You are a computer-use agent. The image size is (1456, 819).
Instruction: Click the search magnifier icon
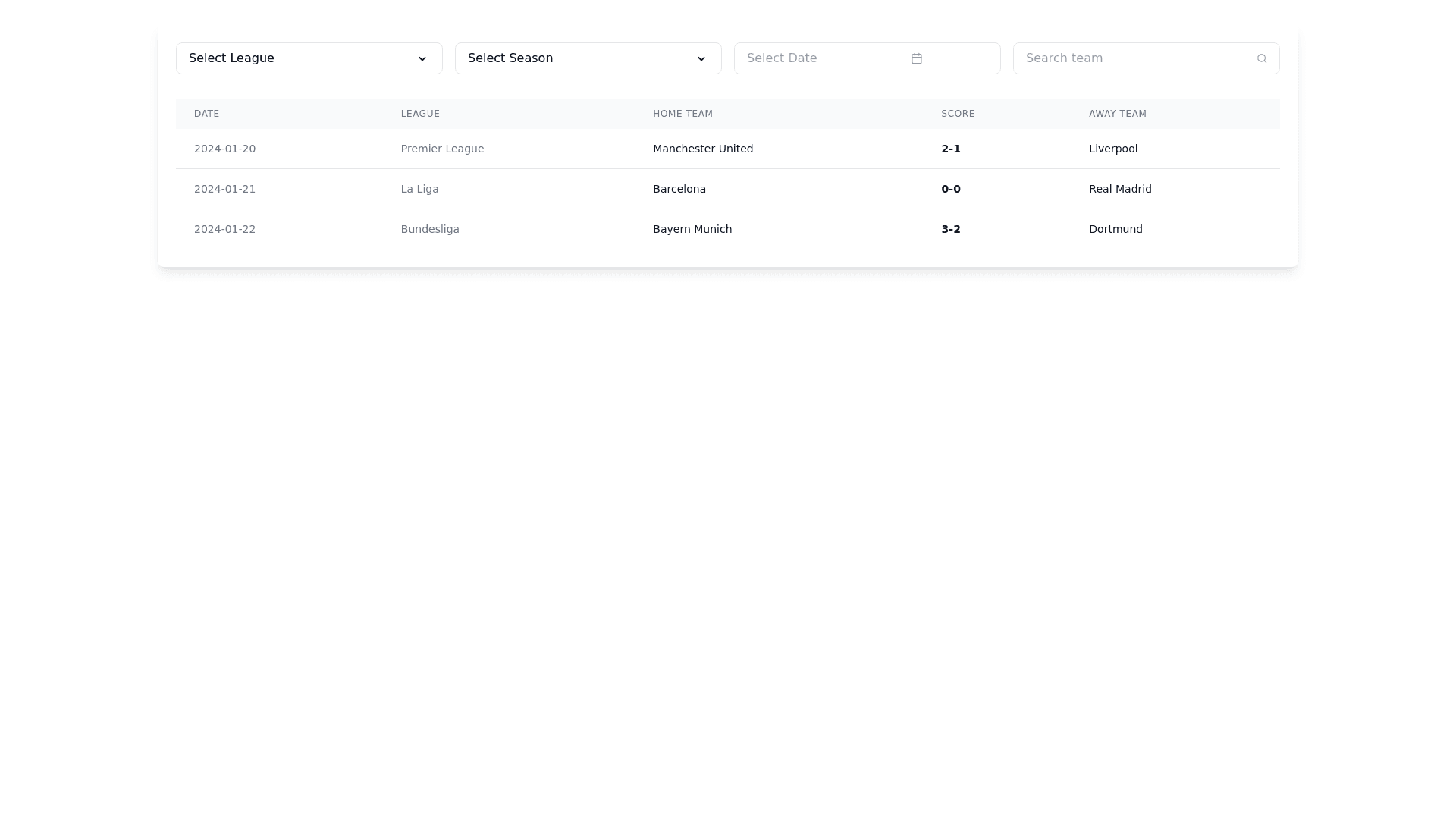point(1261,58)
